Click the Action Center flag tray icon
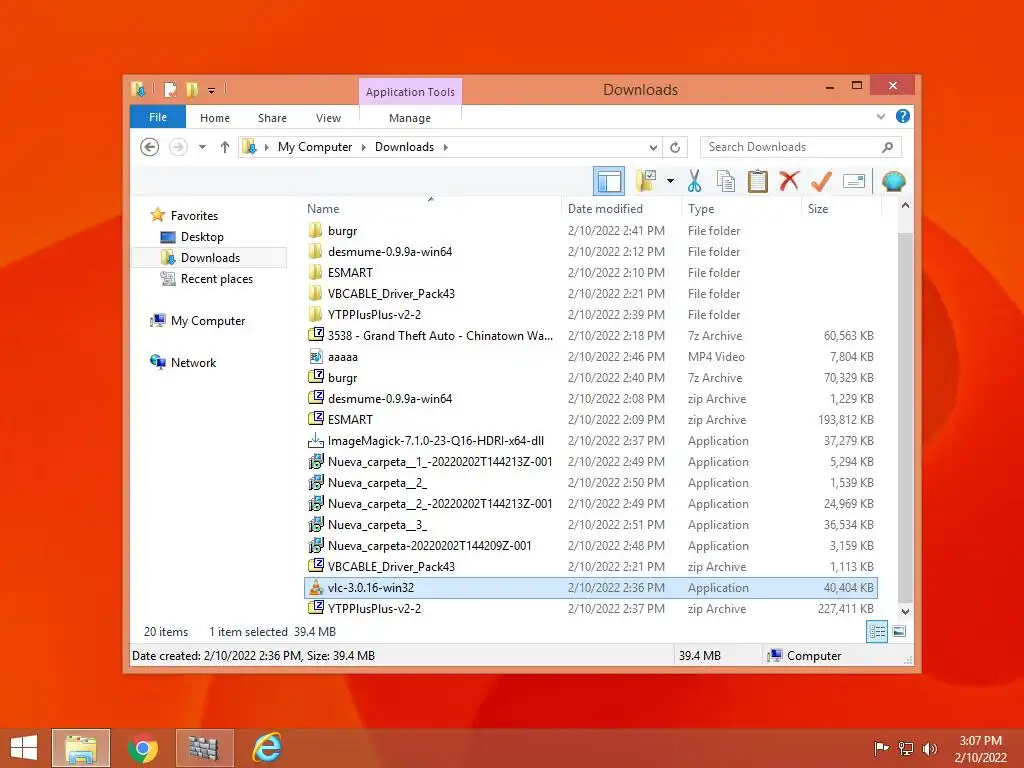Image resolution: width=1024 pixels, height=768 pixels. coord(882,749)
